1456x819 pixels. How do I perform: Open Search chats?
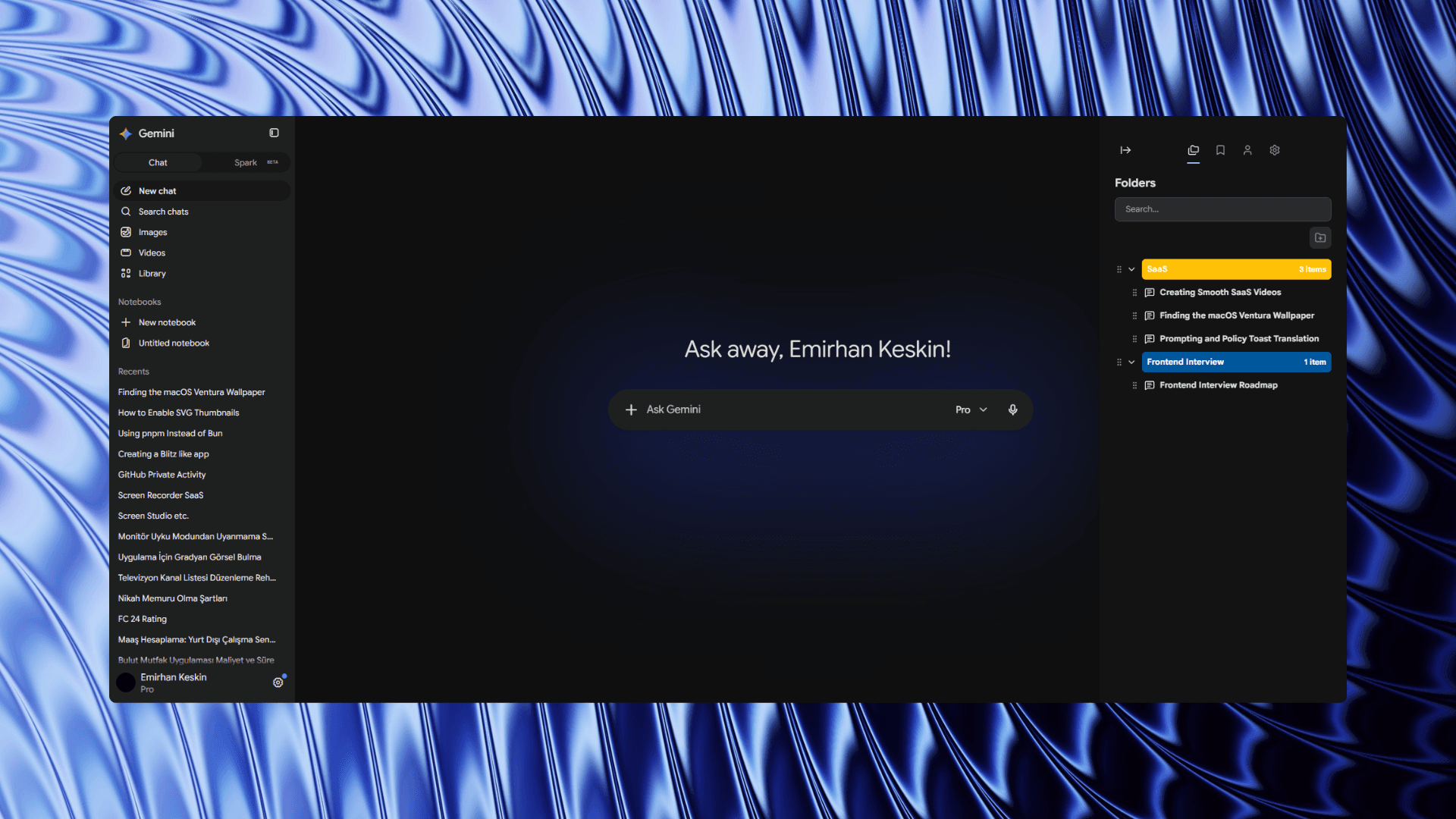202,212
